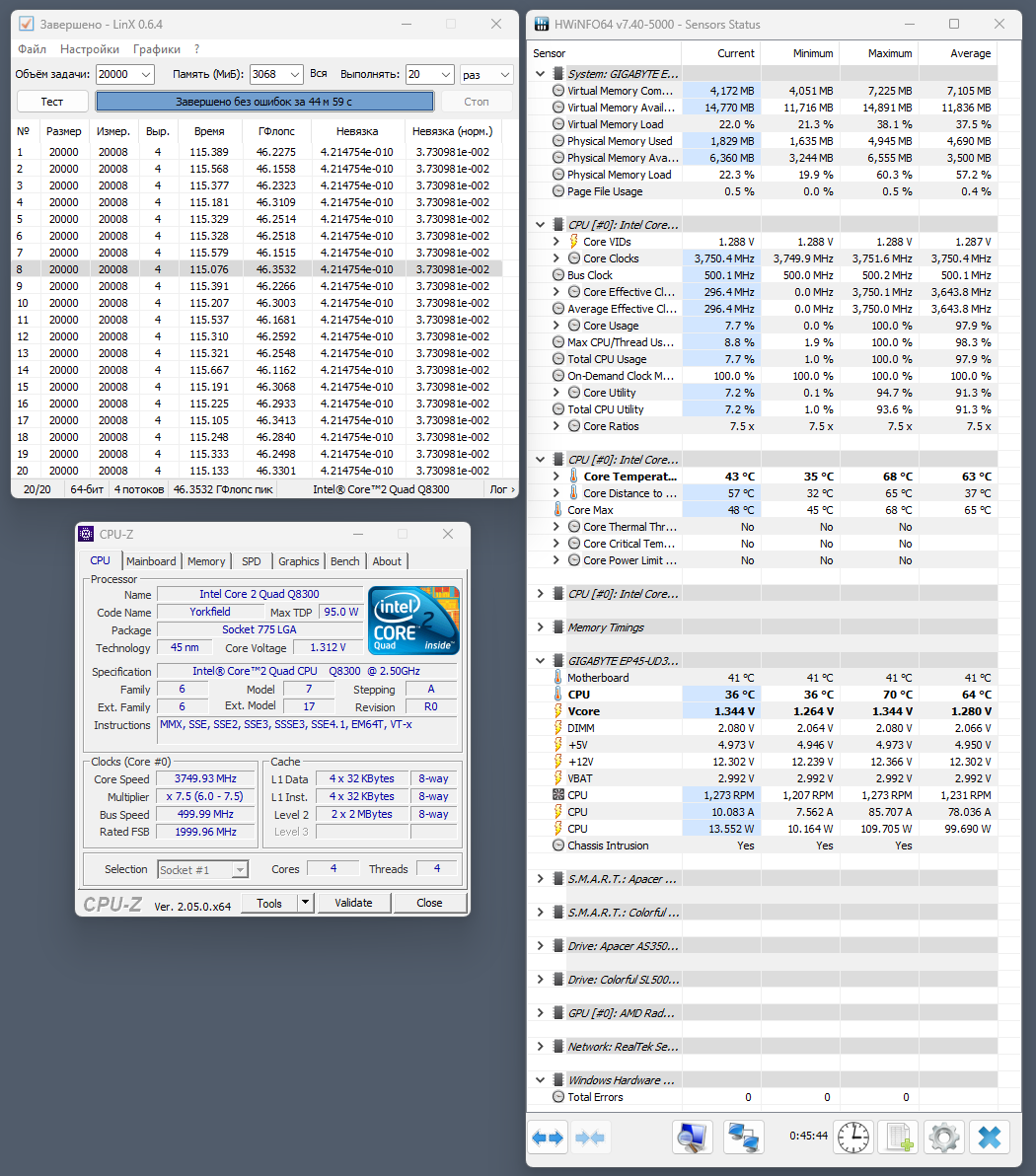Switch to CPU-Z Bench tab

coord(345,561)
